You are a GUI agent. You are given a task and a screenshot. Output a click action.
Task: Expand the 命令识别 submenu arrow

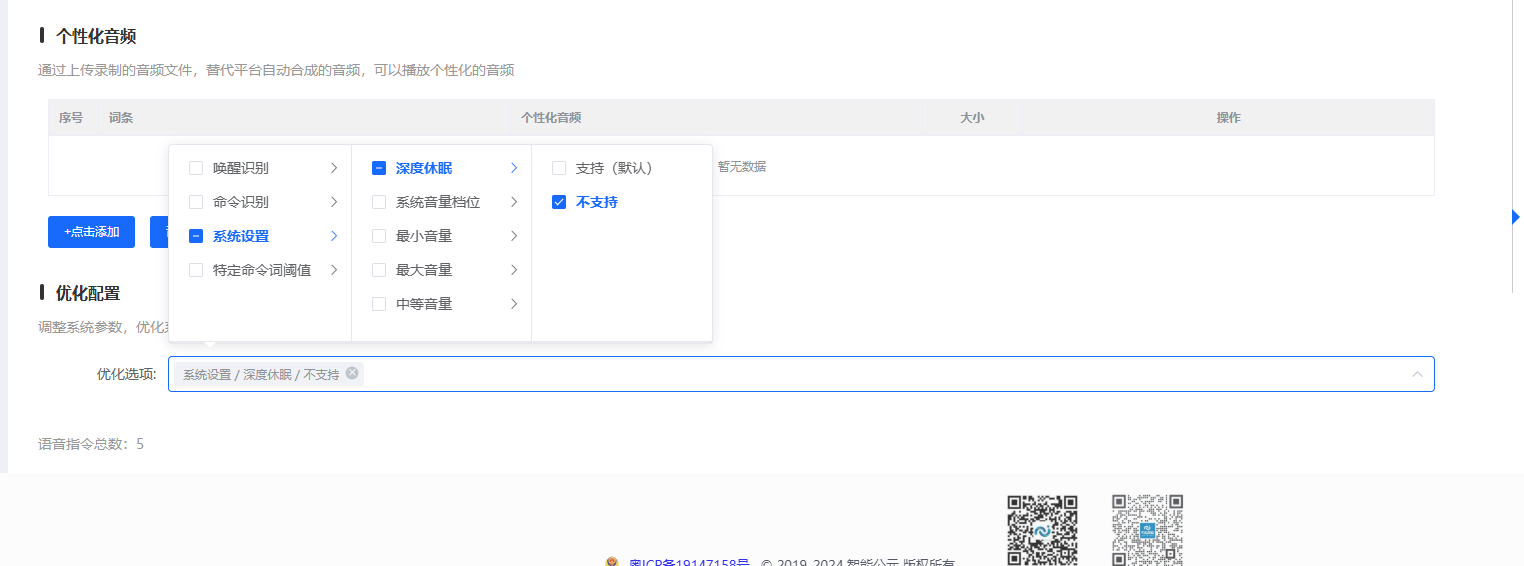pyautogui.click(x=334, y=202)
